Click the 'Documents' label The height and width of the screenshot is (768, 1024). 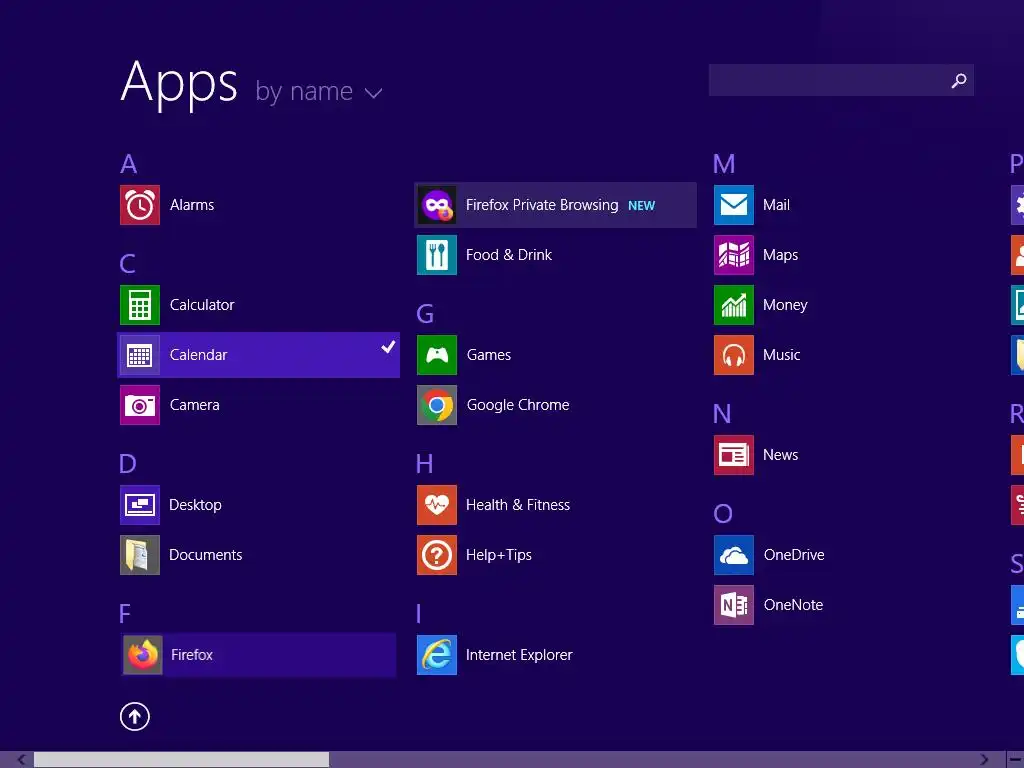(x=206, y=555)
